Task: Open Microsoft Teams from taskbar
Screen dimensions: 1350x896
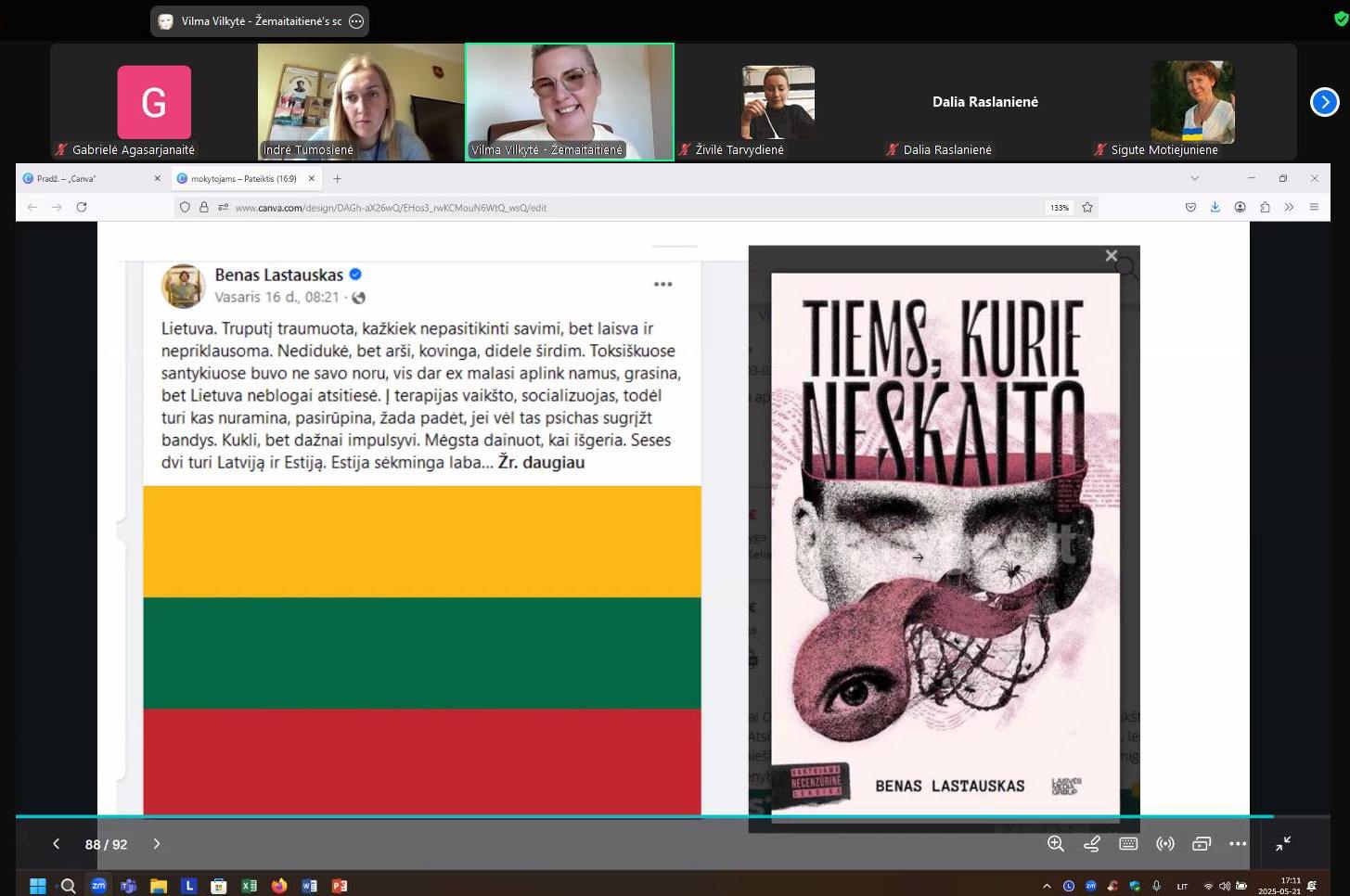Action: (x=128, y=886)
